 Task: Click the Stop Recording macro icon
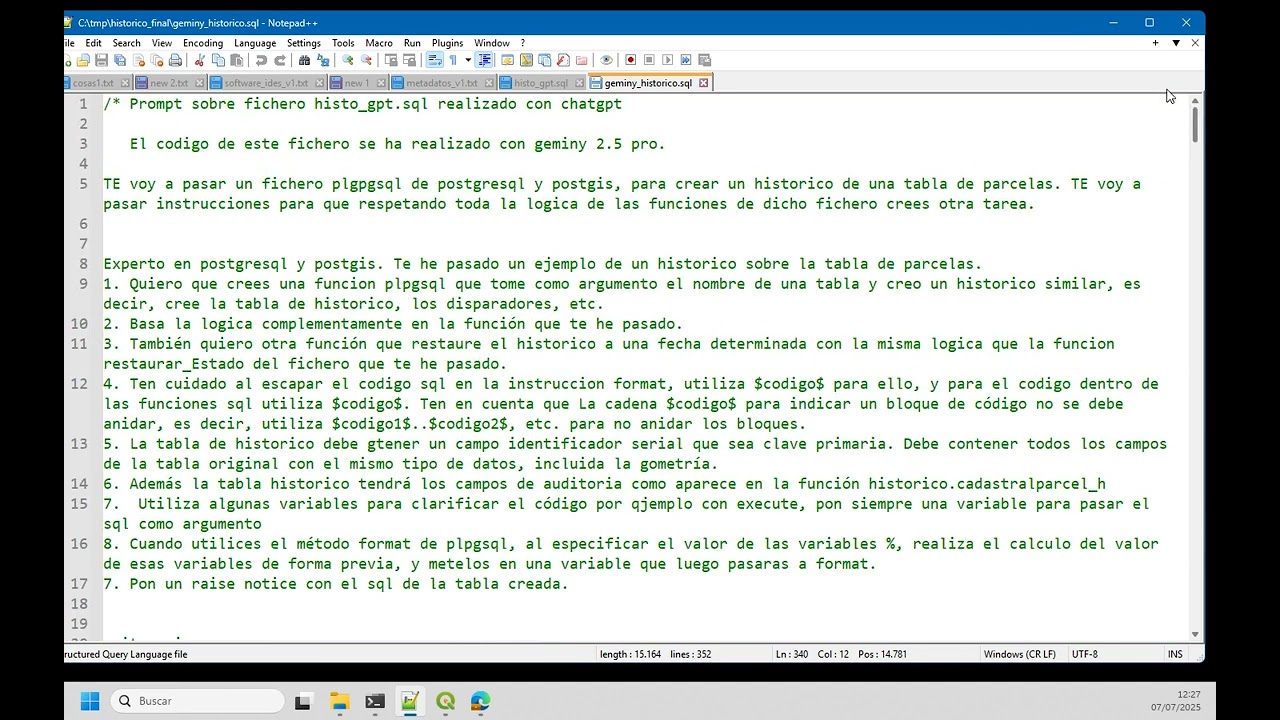pos(648,60)
